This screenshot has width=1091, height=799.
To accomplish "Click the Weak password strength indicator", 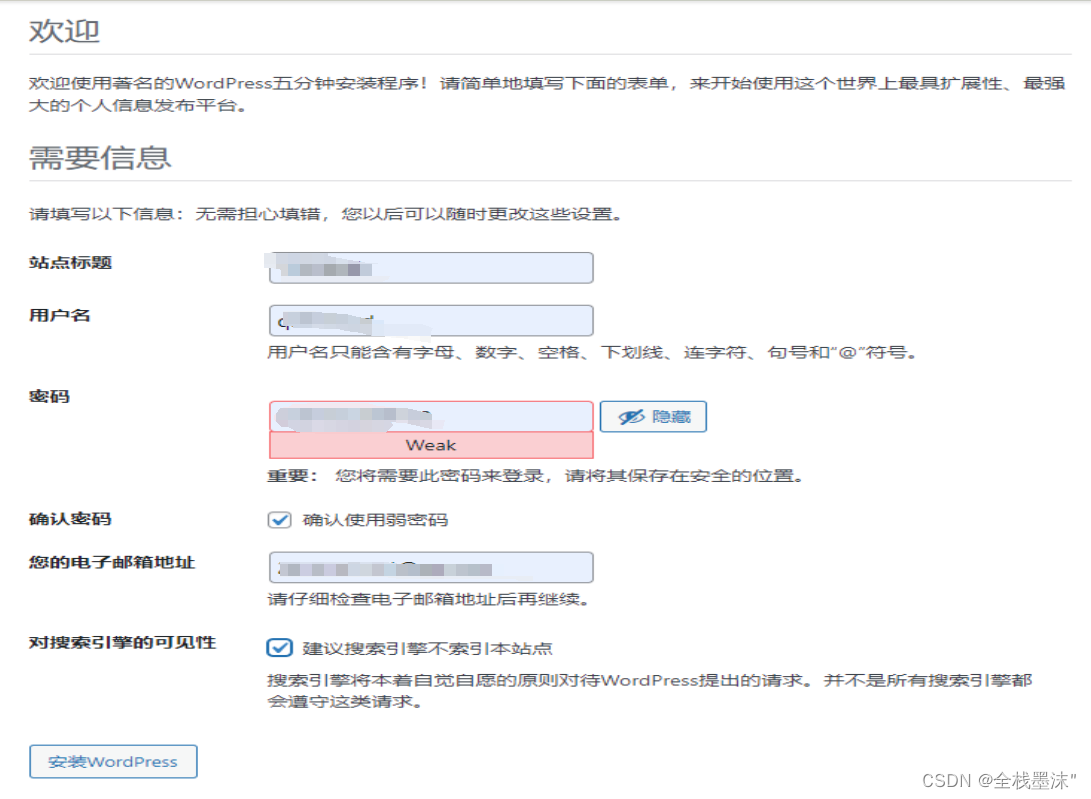I will [x=430, y=444].
